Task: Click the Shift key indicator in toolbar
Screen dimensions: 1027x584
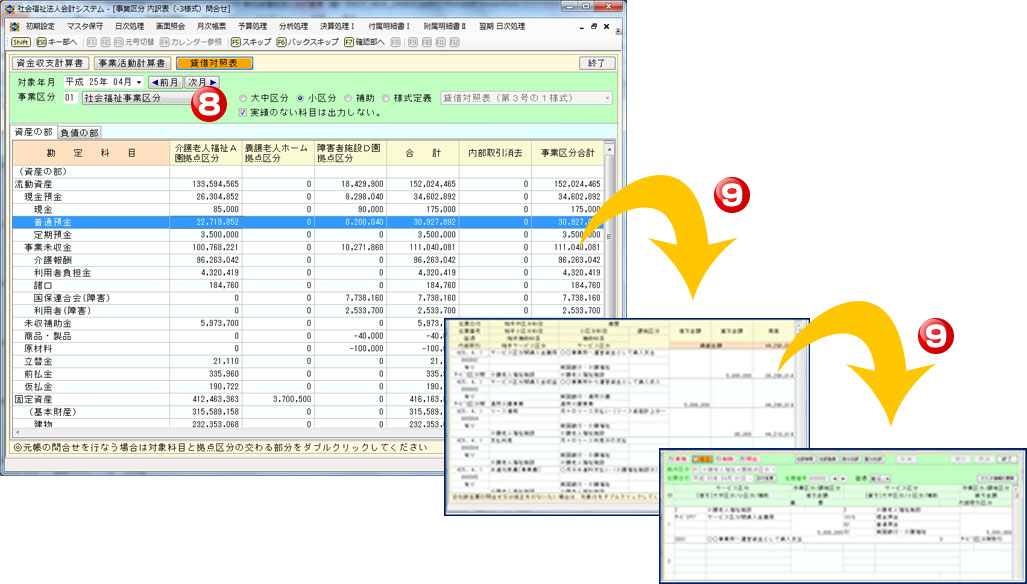Action: coord(21,42)
